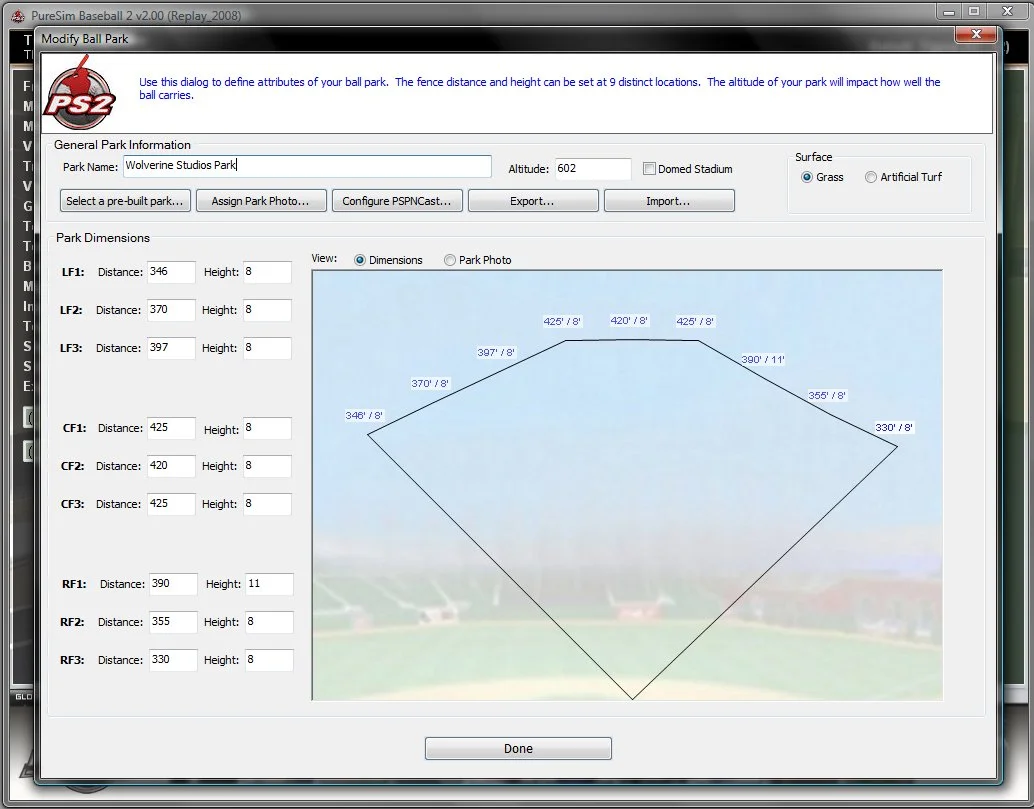Click the CF2 Distance field showing 420
The height and width of the screenshot is (809, 1034).
[171, 466]
